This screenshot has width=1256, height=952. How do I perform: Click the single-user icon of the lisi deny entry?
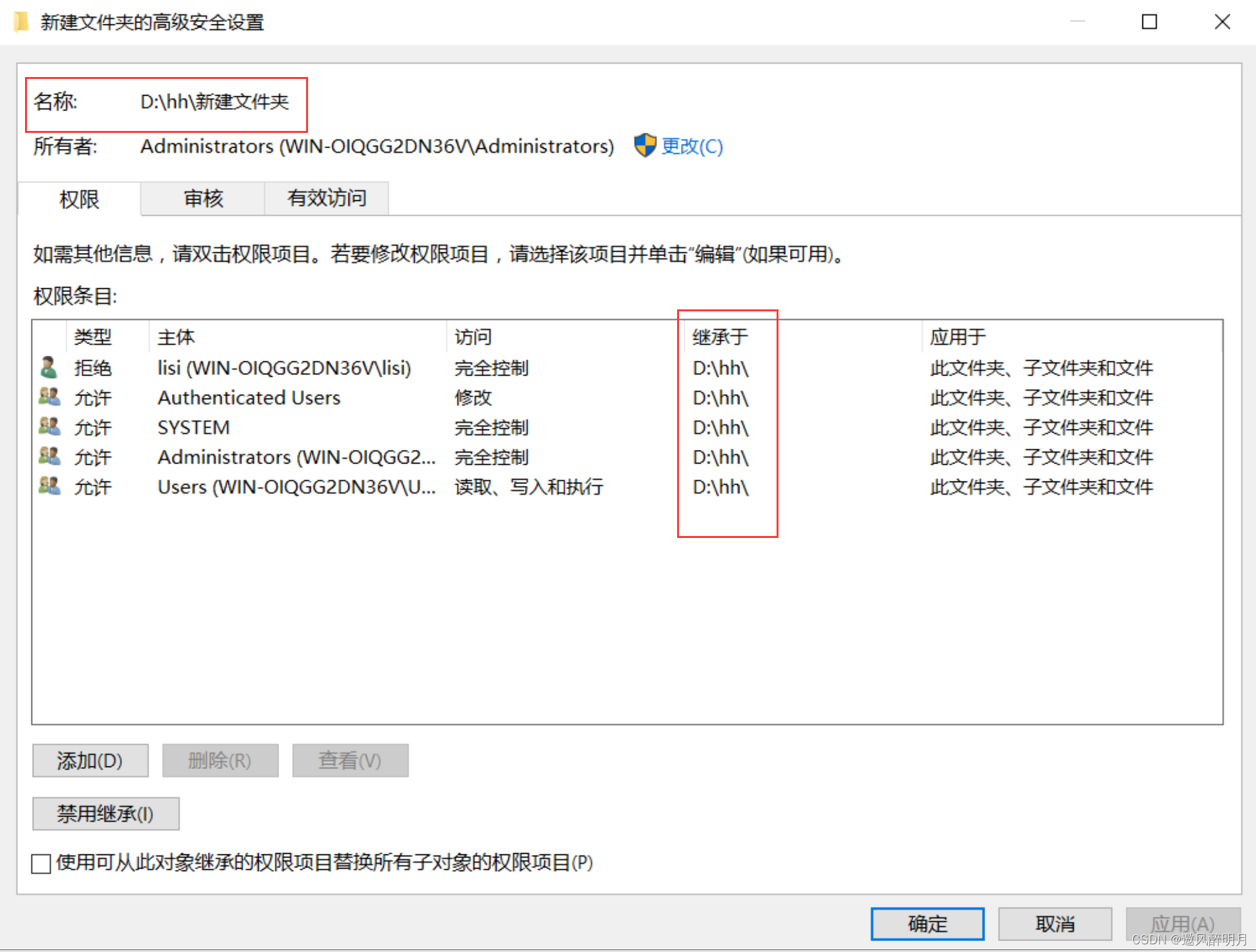click(49, 368)
